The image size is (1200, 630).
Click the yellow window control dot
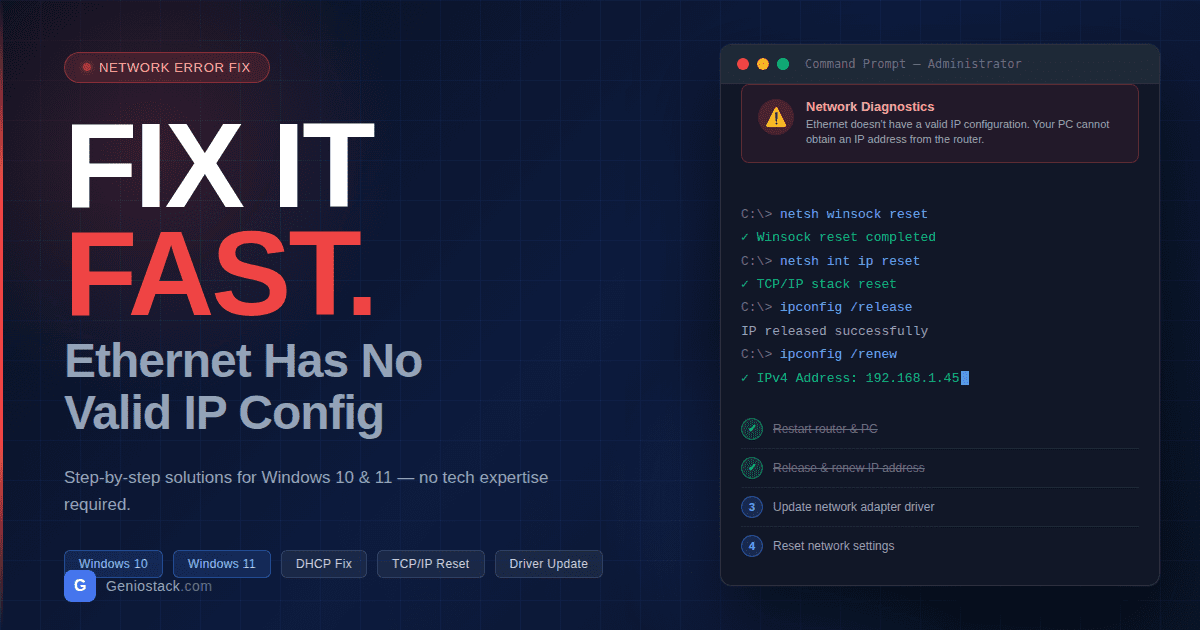coord(763,64)
